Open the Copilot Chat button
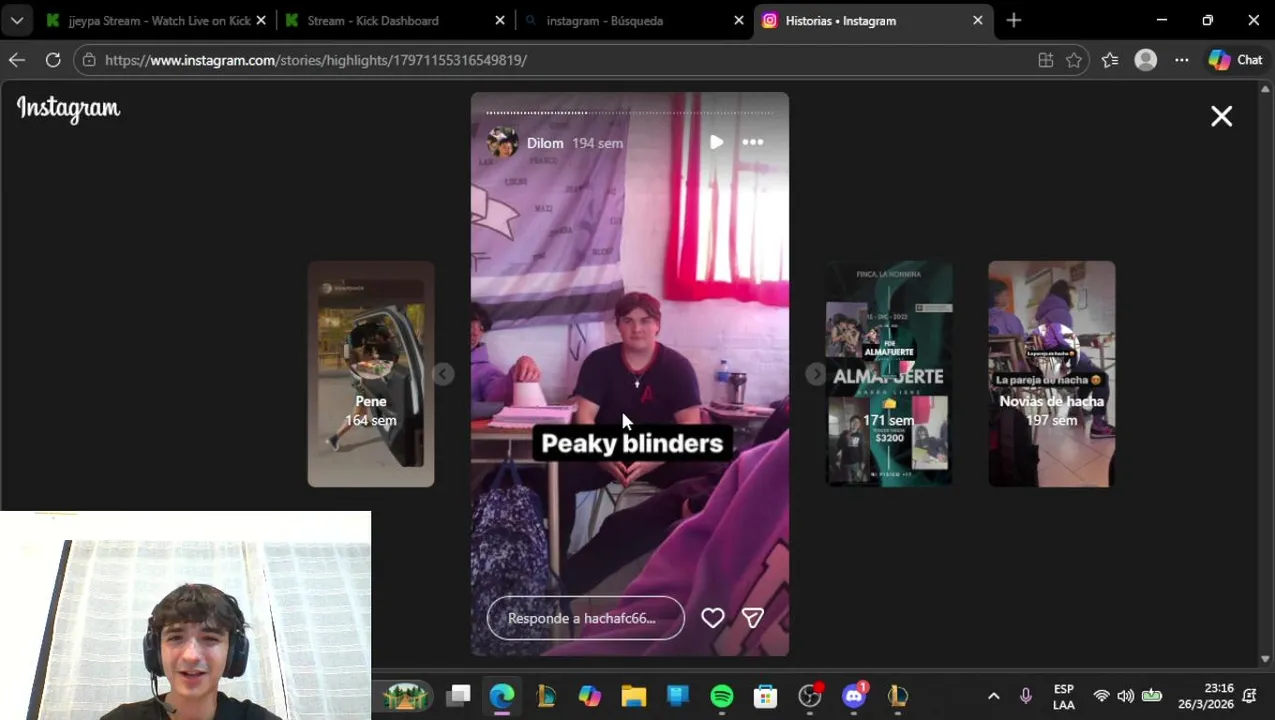Image resolution: width=1275 pixels, height=720 pixels. pos(1235,60)
